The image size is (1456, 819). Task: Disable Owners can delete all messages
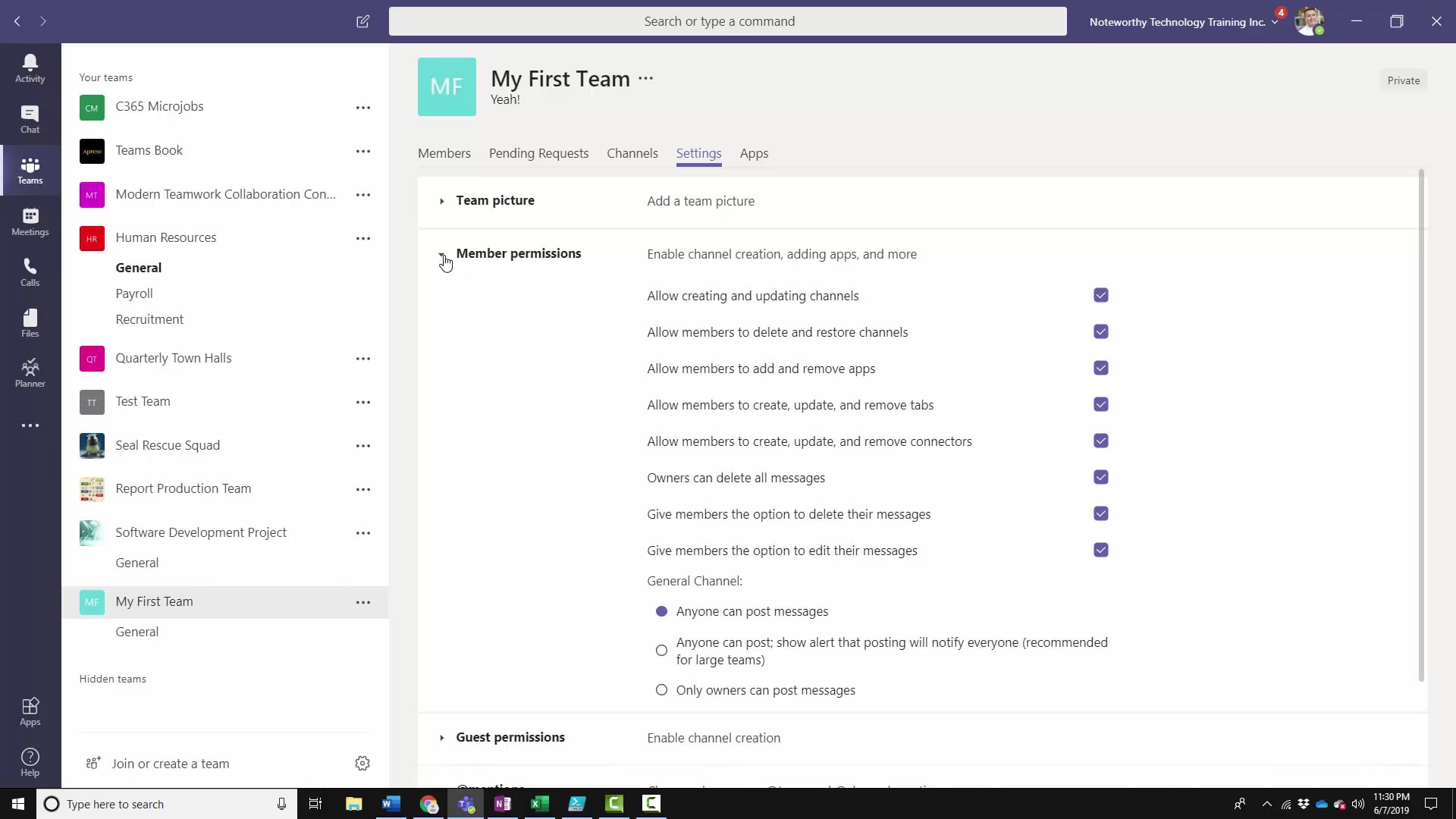coord(1100,477)
